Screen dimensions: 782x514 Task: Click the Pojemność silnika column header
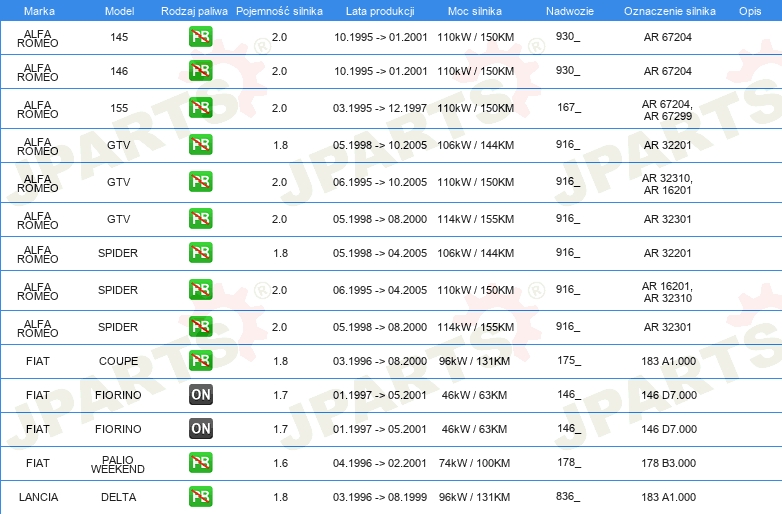coord(279,11)
